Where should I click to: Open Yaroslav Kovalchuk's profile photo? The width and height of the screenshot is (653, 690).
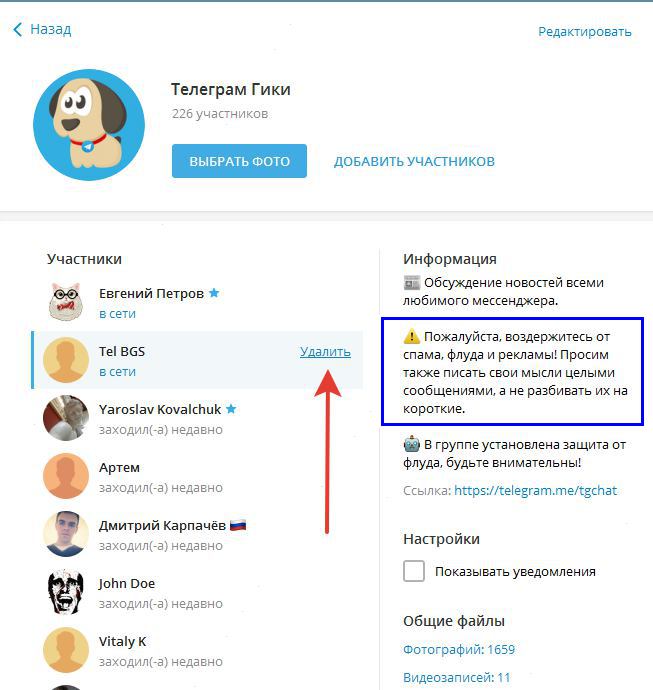66,418
